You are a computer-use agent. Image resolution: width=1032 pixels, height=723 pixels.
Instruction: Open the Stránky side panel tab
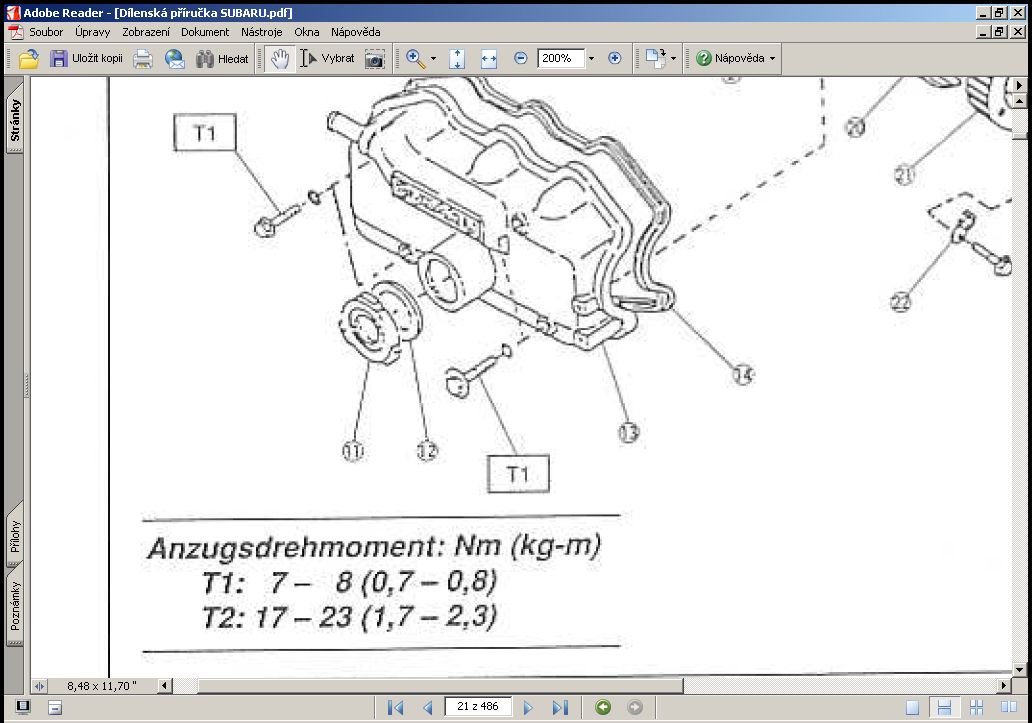point(14,119)
